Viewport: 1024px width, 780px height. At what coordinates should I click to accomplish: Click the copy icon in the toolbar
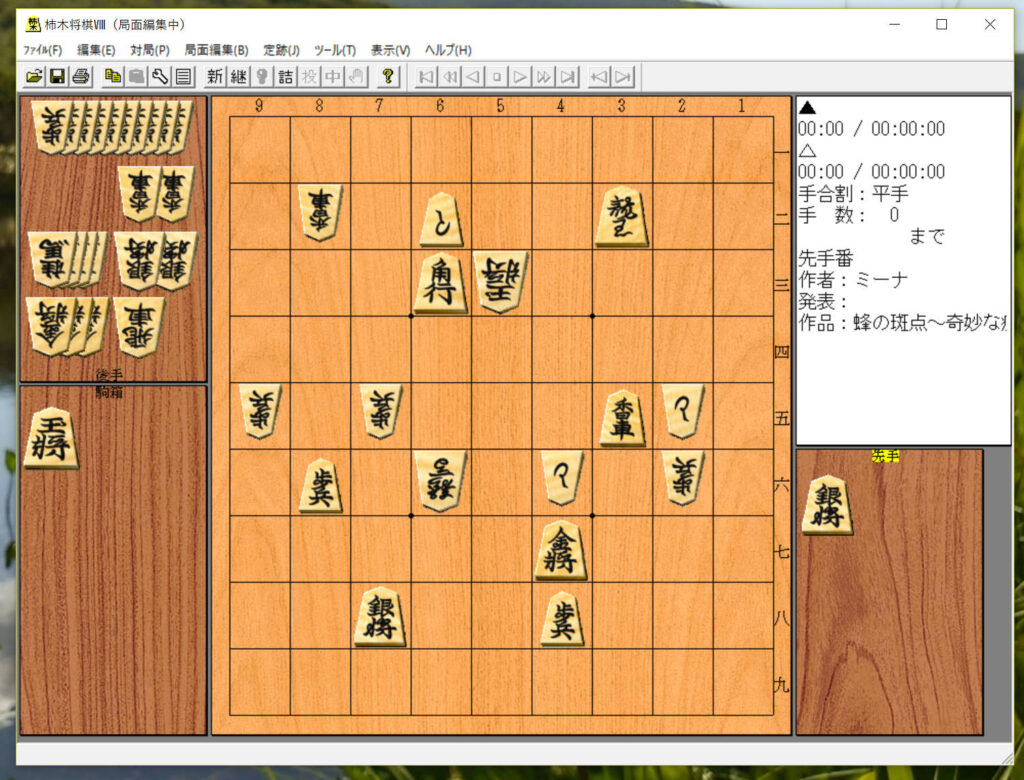113,76
